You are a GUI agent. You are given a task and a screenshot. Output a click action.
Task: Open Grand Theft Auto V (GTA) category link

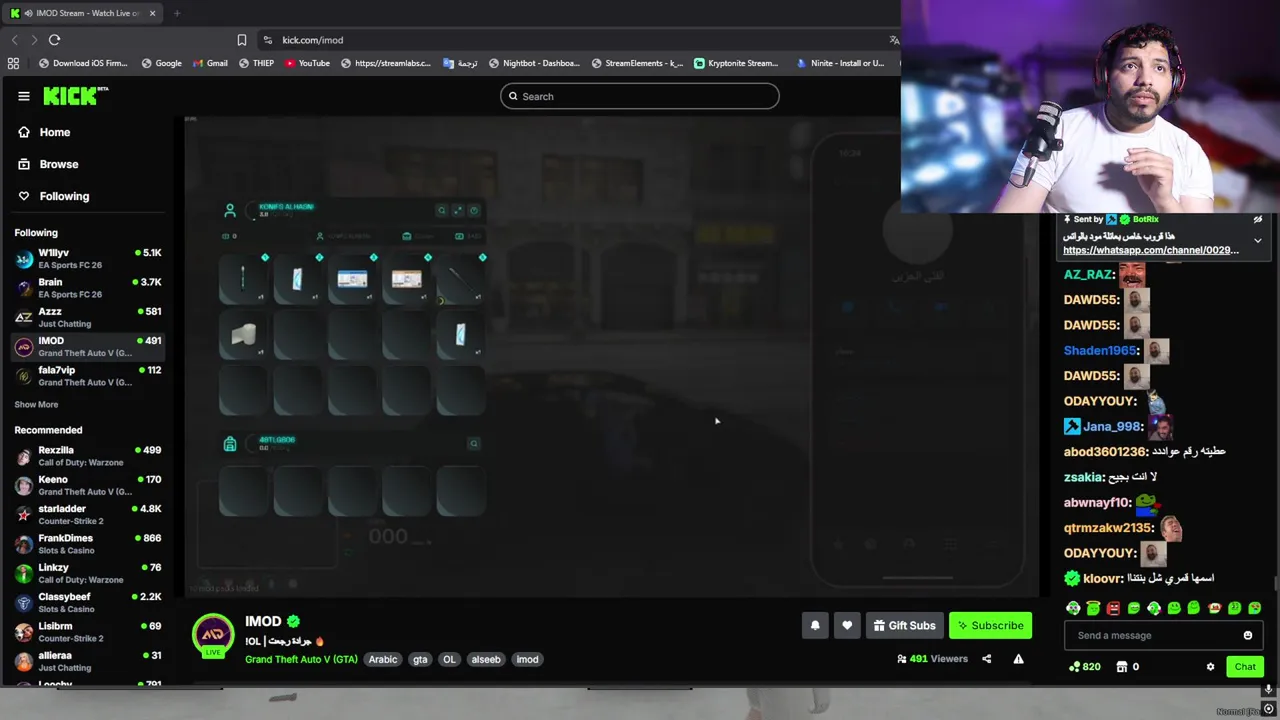[x=301, y=659]
